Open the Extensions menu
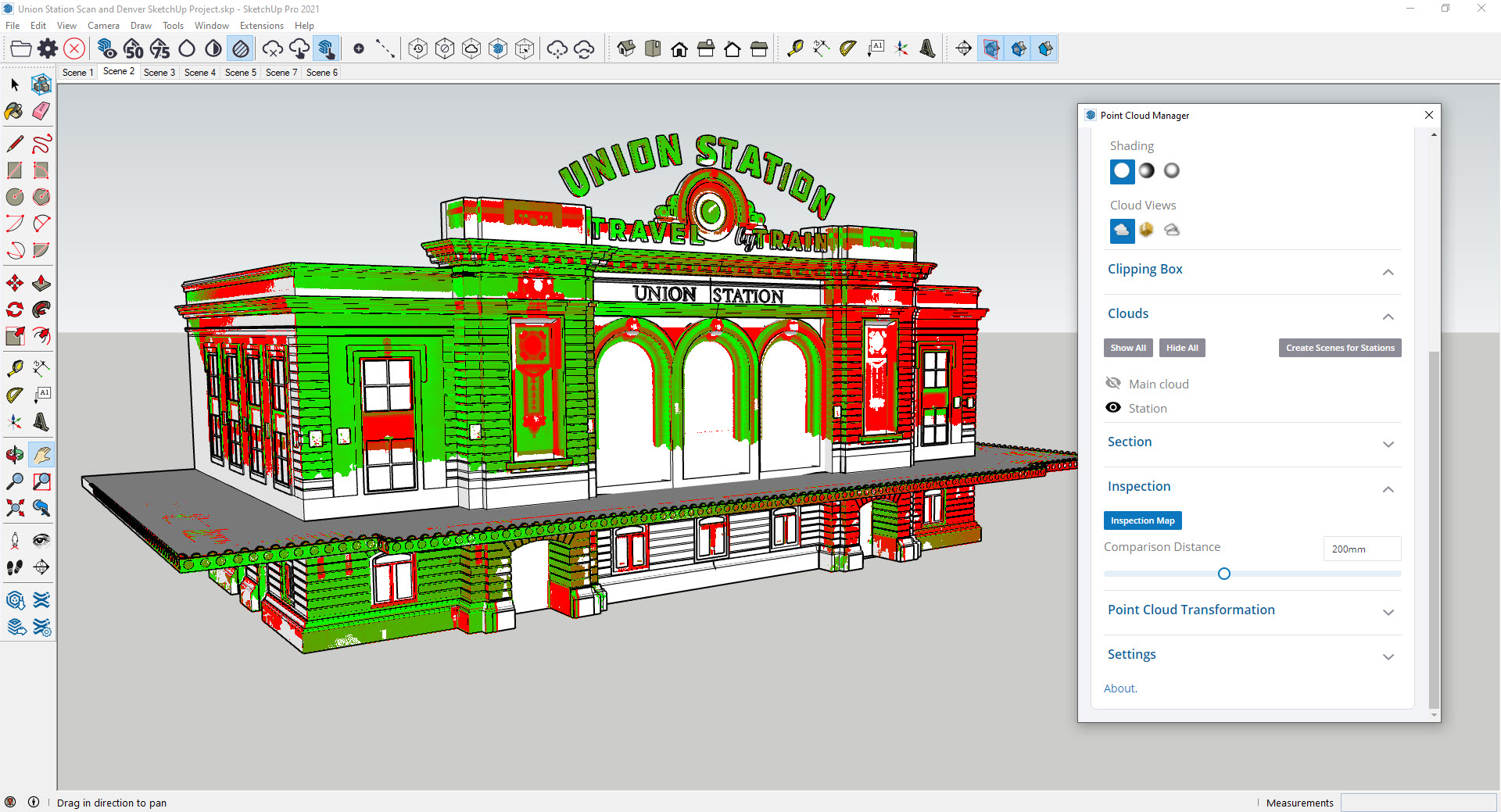This screenshot has width=1501, height=812. 262,26
